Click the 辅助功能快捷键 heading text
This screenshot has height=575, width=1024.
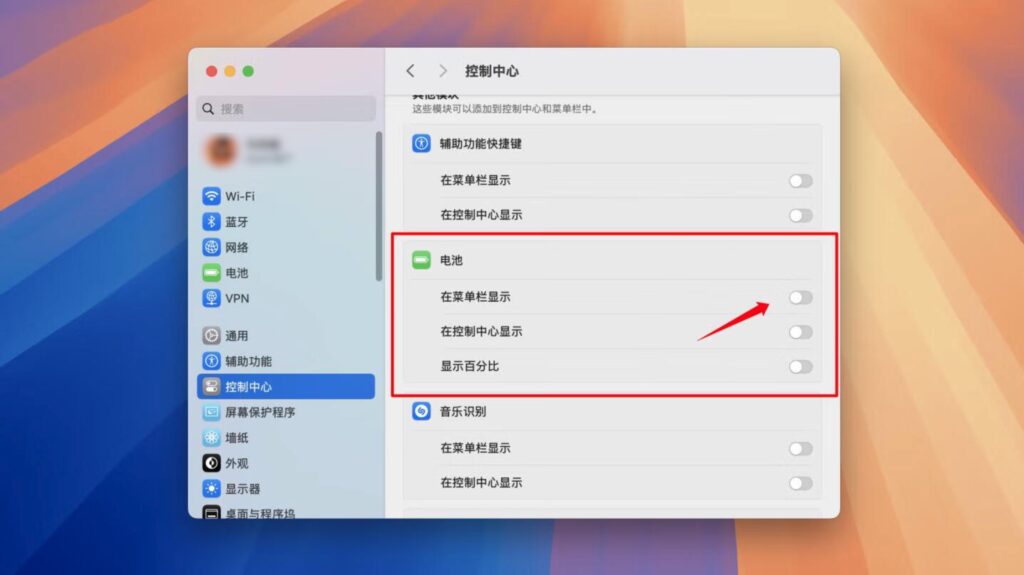pos(481,143)
